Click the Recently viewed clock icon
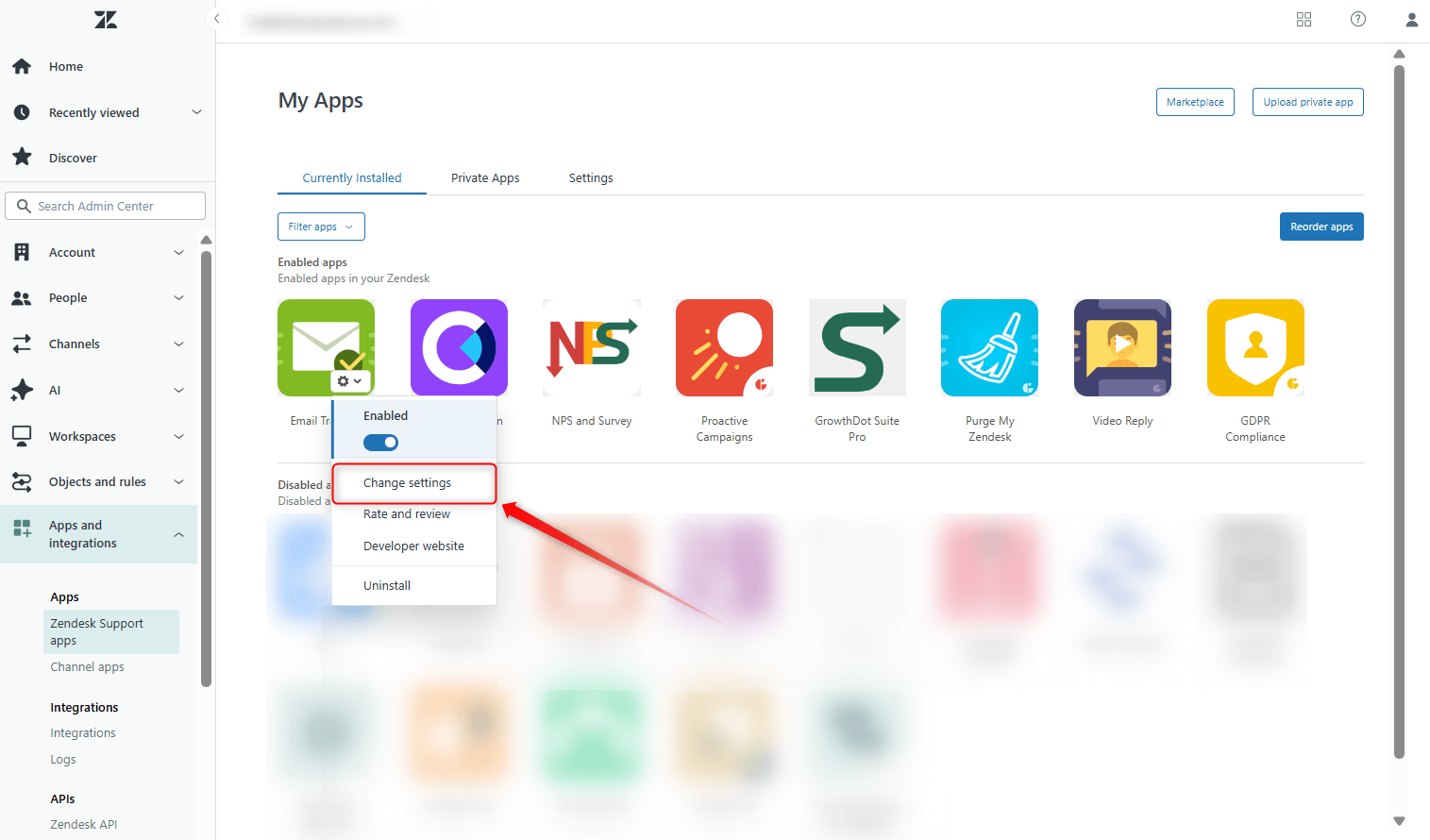Screen dimensions: 1430x840 click(x=22, y=112)
